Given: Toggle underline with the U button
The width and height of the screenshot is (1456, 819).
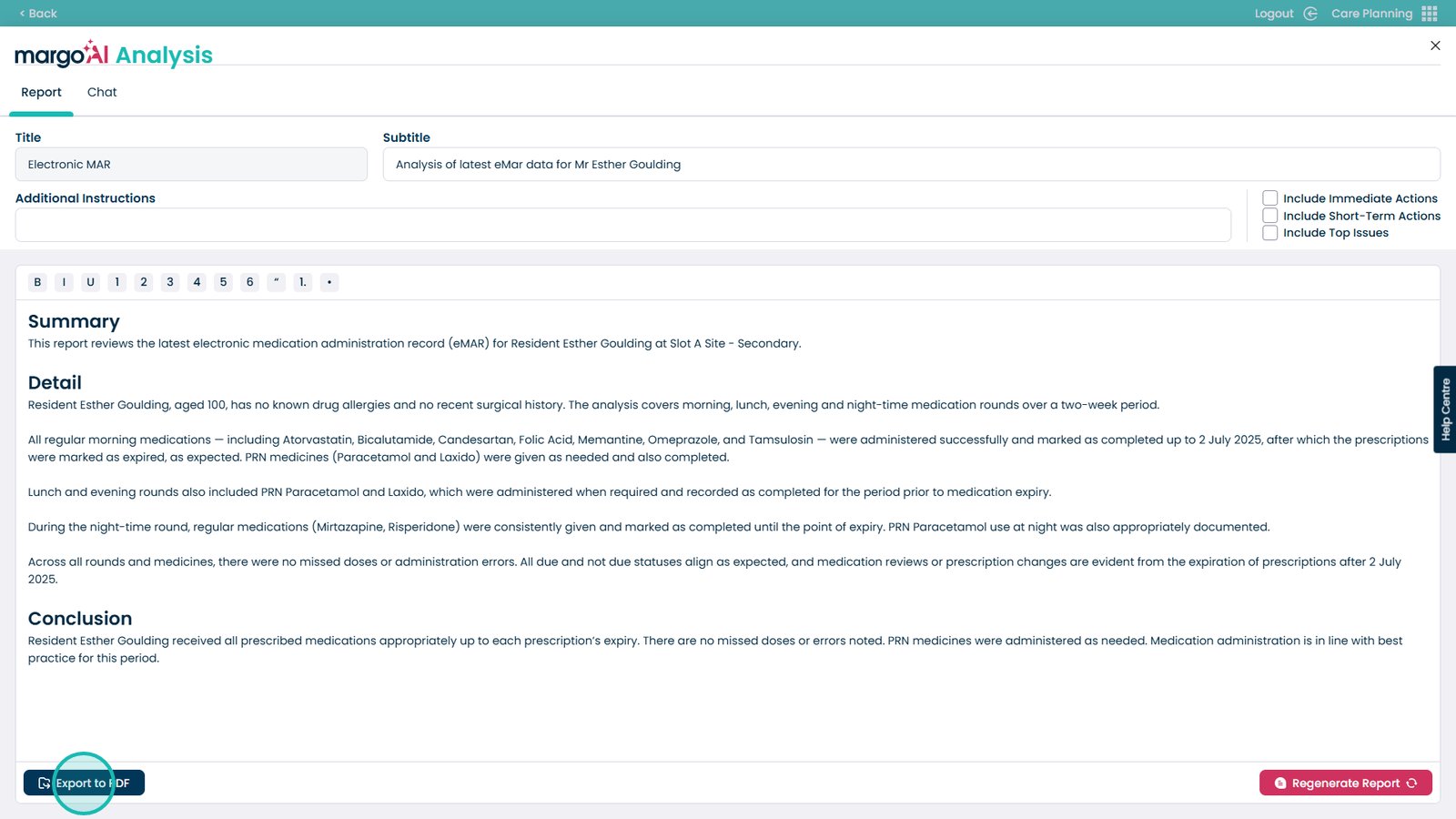Looking at the screenshot, I should tap(90, 282).
